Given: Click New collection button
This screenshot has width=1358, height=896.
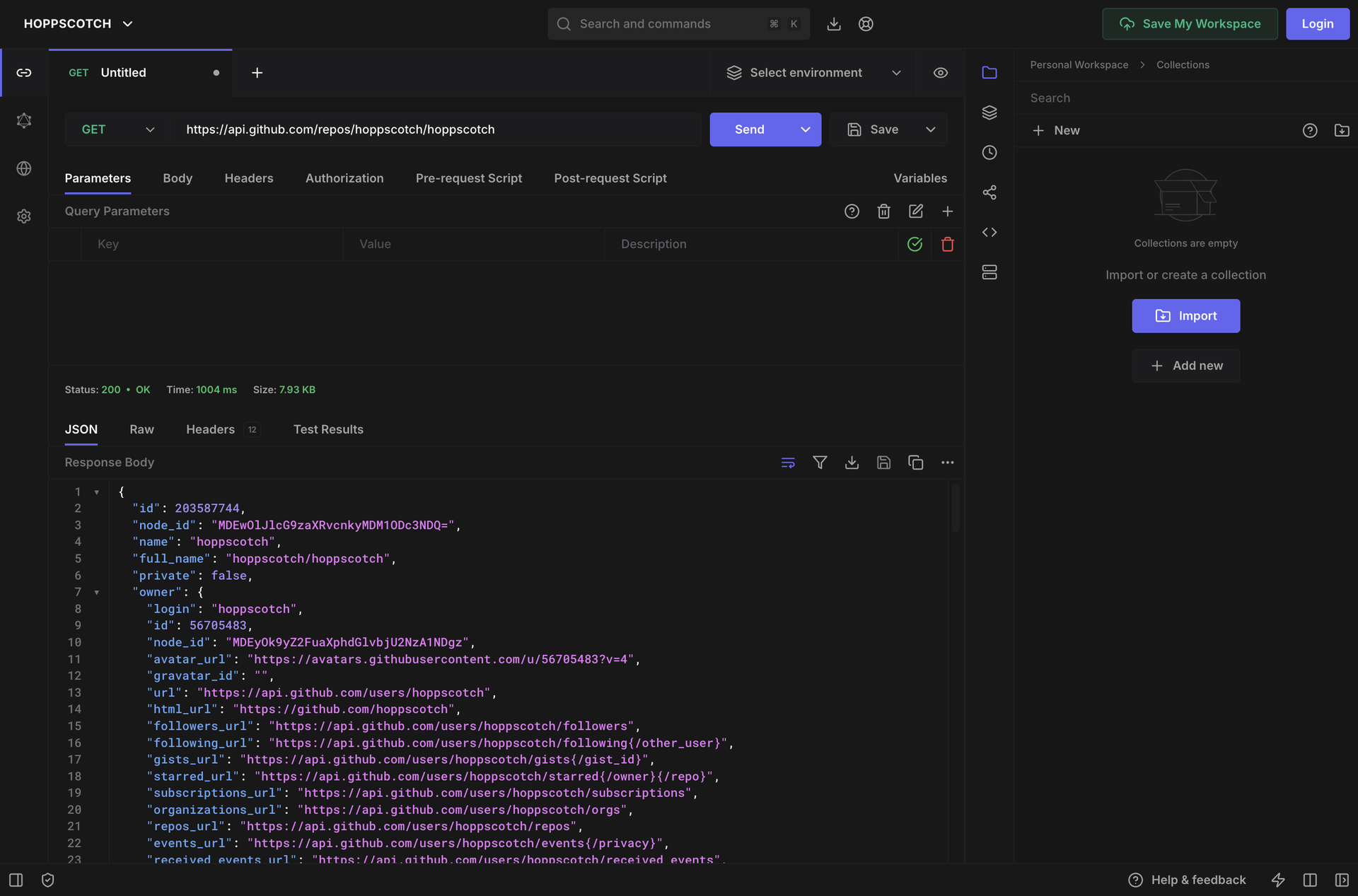Looking at the screenshot, I should (x=1056, y=131).
